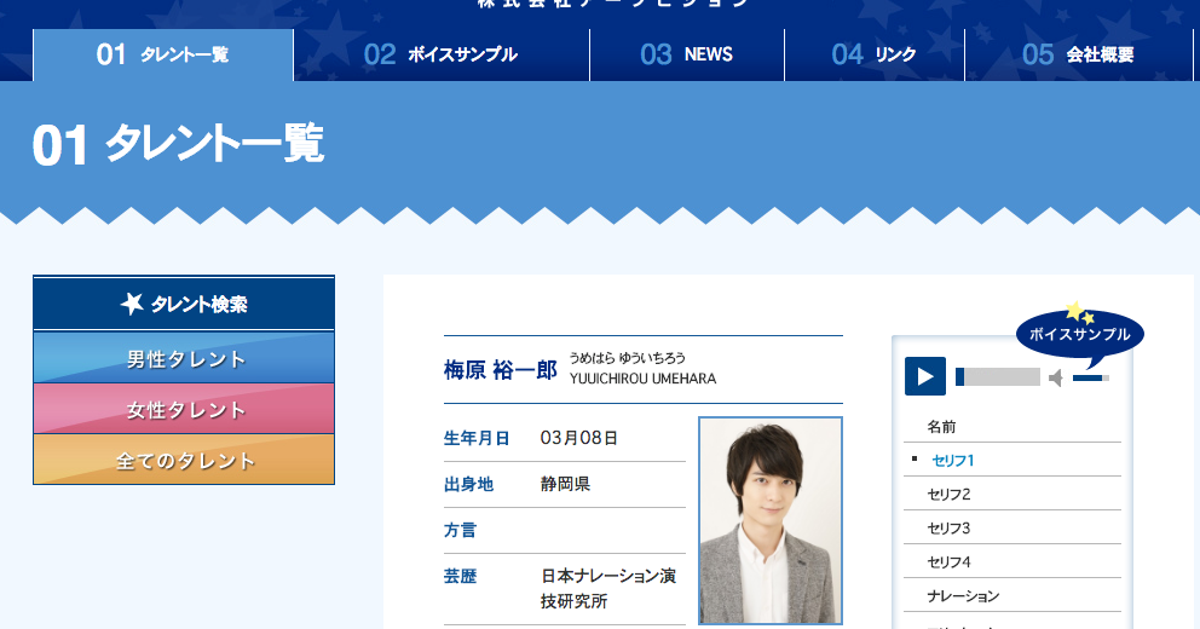Click the birthday value 03月08日
Image resolution: width=1200 pixels, height=629 pixels.
click(579, 438)
